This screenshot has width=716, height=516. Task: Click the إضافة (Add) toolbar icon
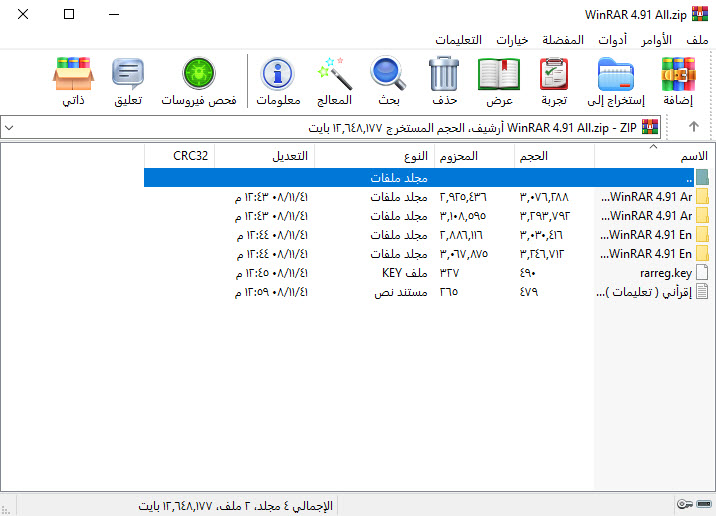point(678,75)
